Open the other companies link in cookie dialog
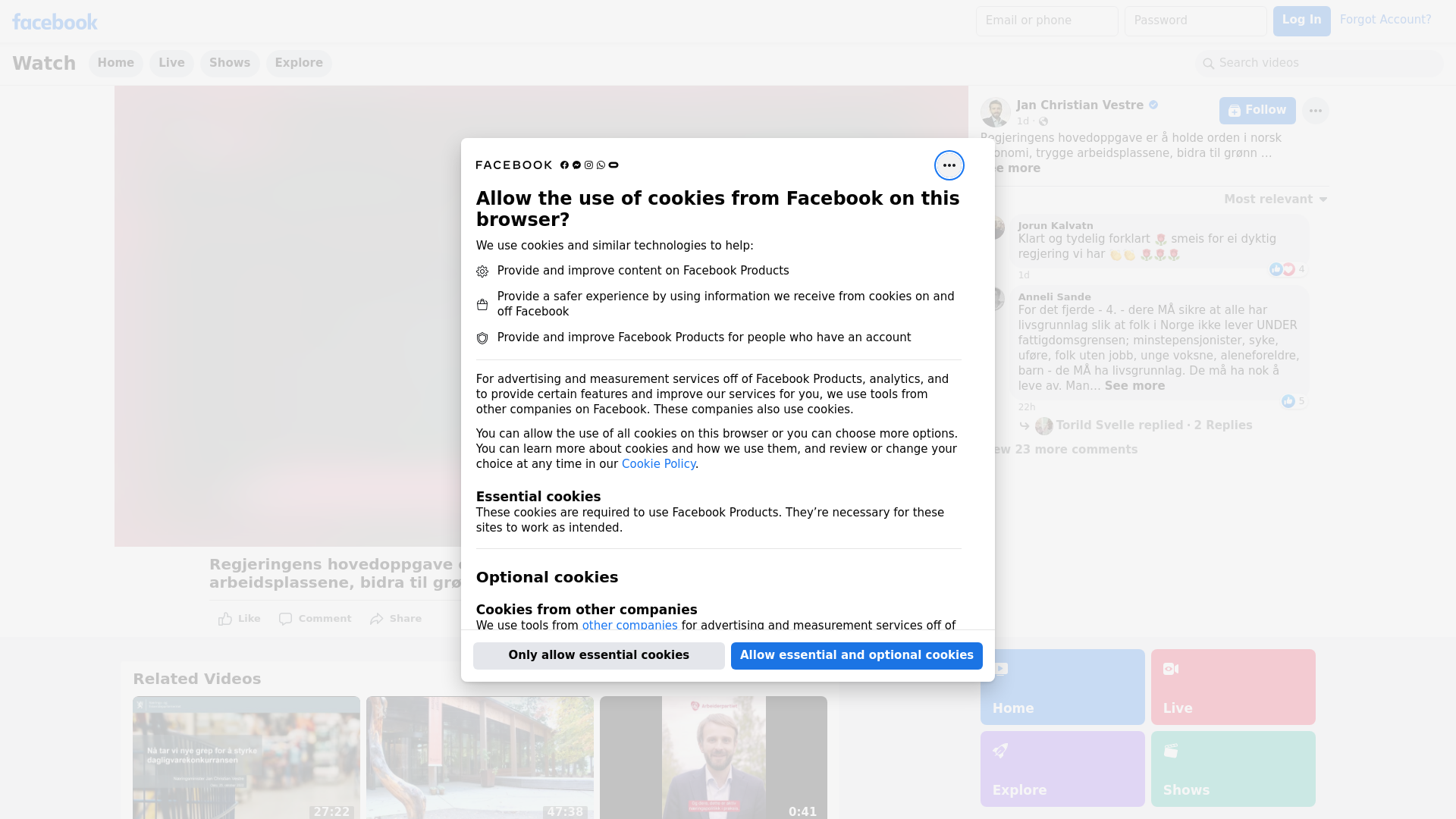Image resolution: width=1456 pixels, height=819 pixels. (x=629, y=626)
